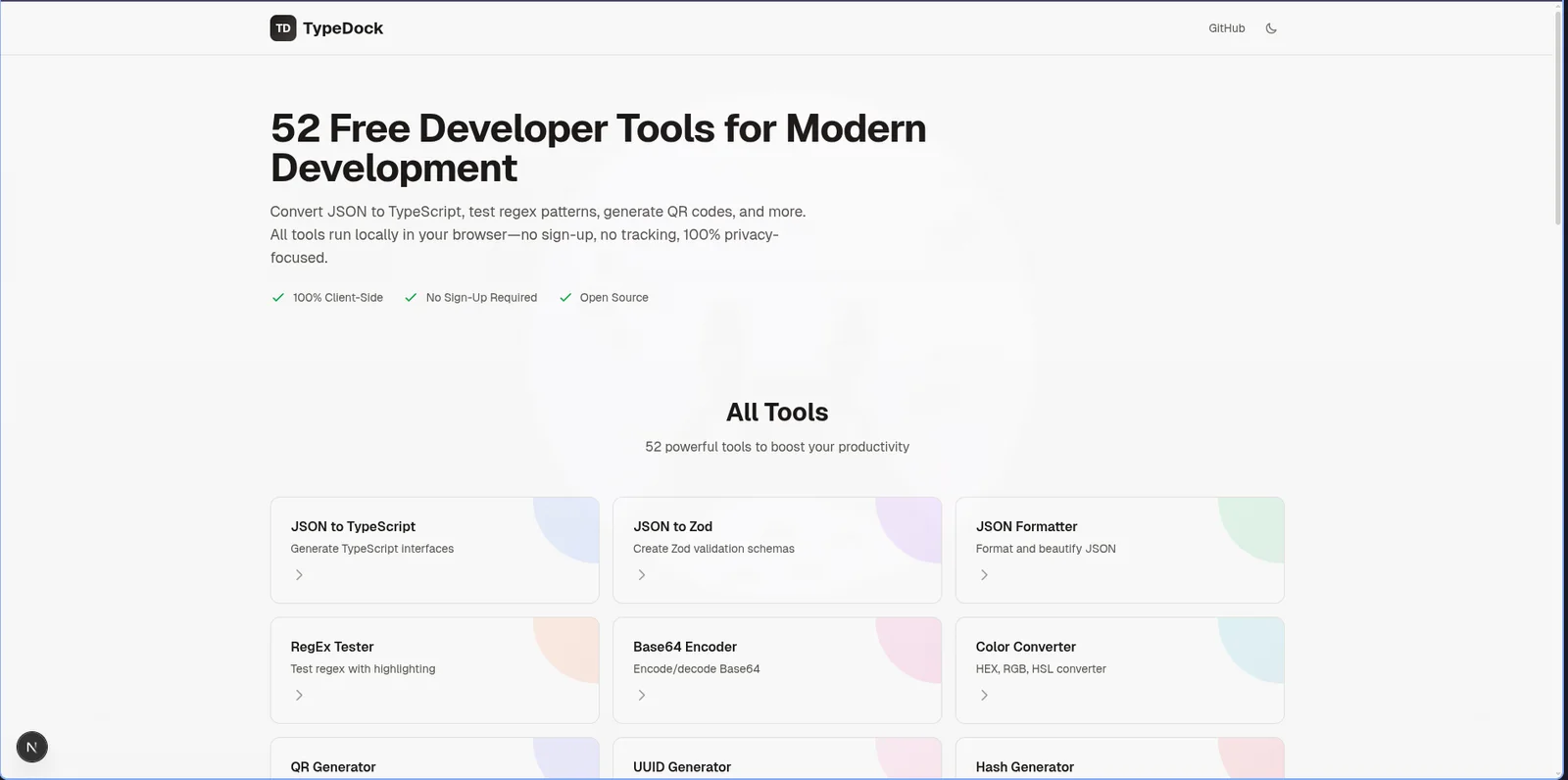Open the Color Converter tool title
1568x780 pixels.
1025,647
